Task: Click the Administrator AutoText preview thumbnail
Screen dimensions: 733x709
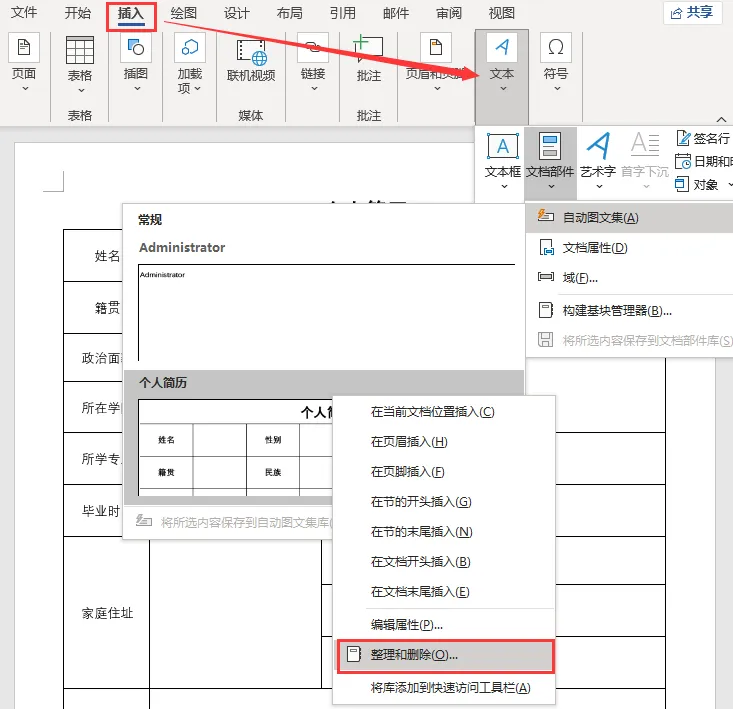Action: click(x=326, y=312)
